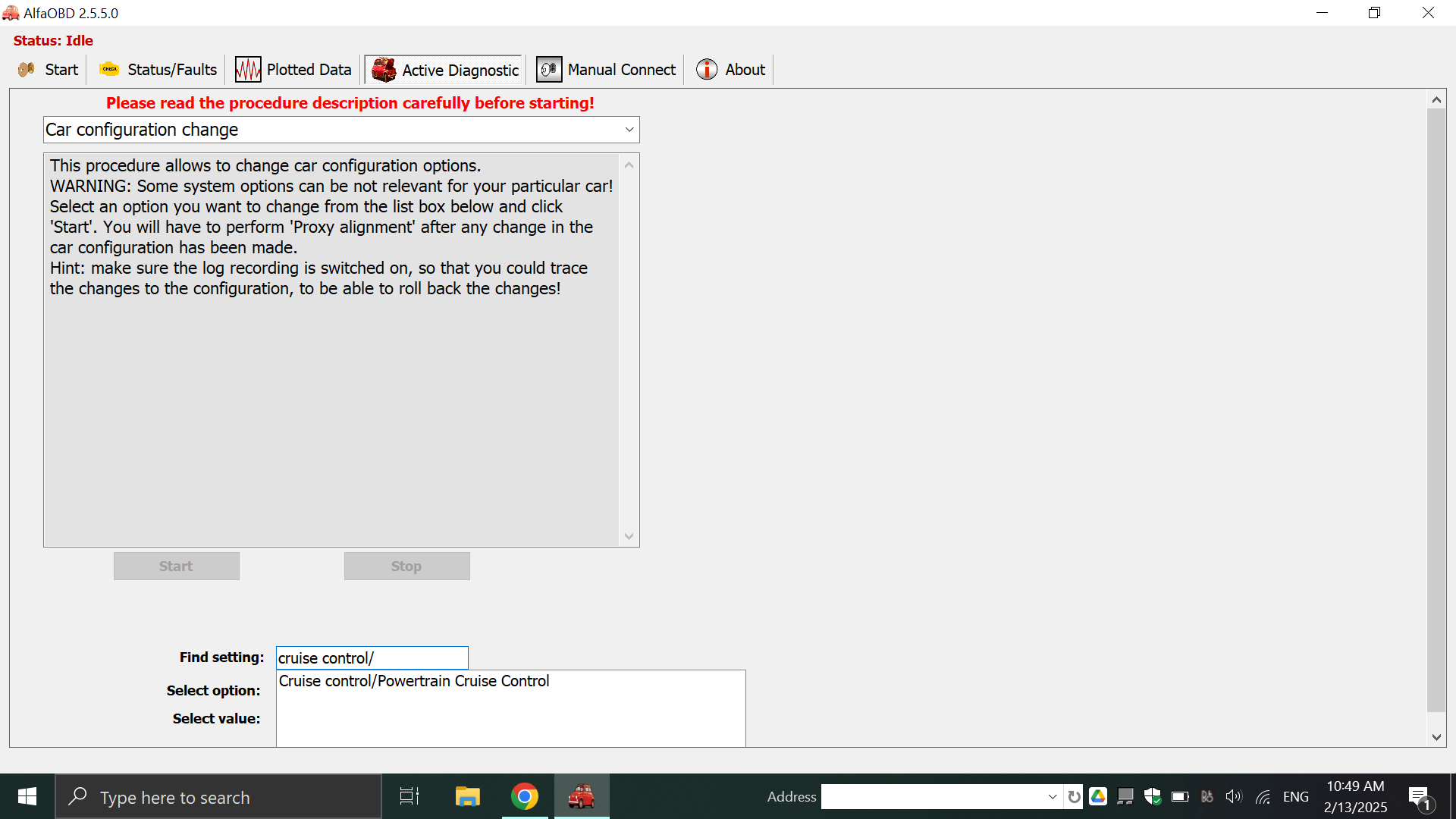Switch to the Status/Faults tab
This screenshot has height=819, width=1456.
pyautogui.click(x=158, y=70)
